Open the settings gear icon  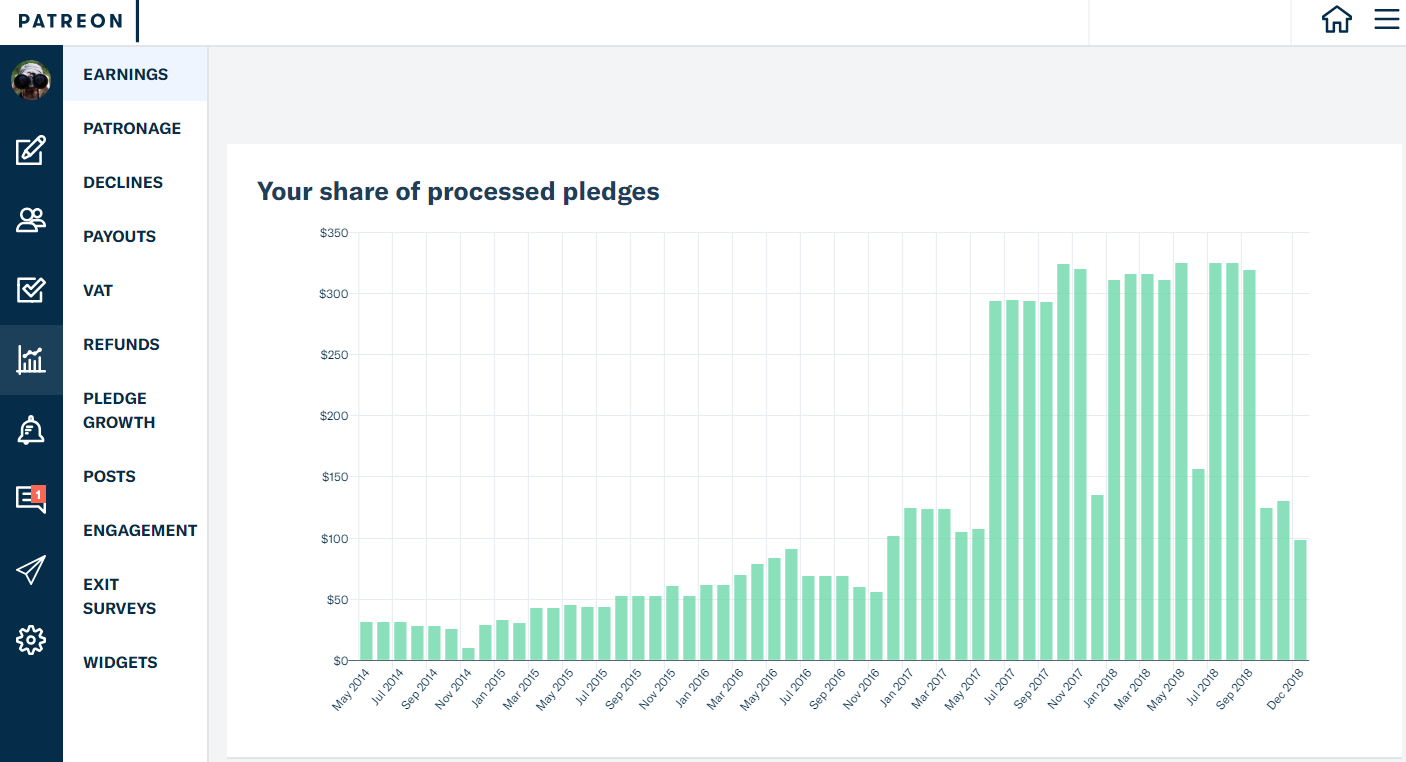pos(31,640)
